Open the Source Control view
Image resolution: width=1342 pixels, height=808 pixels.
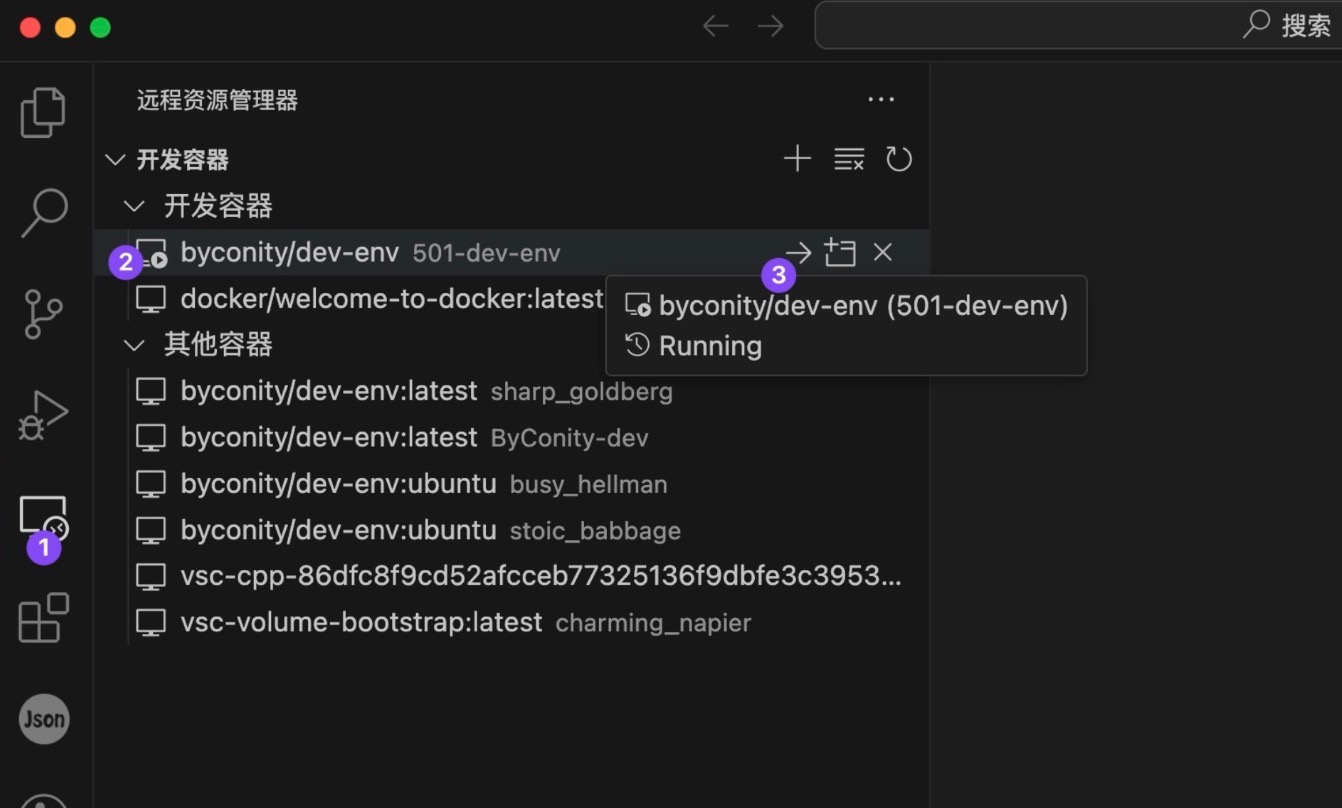pyautogui.click(x=43, y=314)
